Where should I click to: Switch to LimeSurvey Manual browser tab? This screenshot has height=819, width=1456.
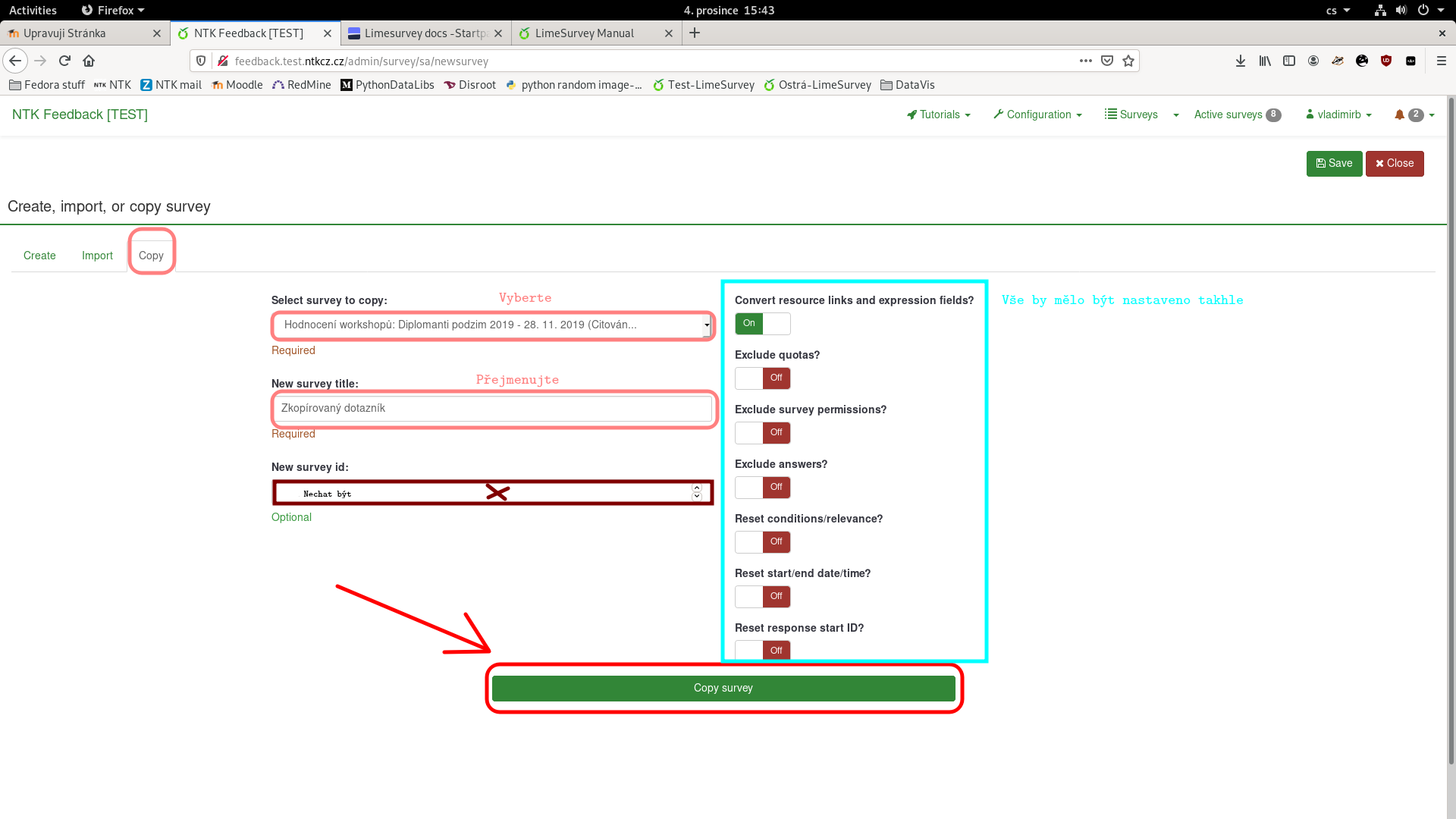[x=584, y=33]
